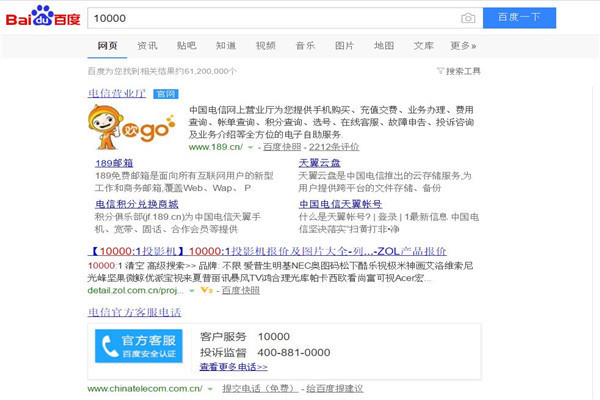The width and height of the screenshot is (600, 400).
Task: Open 2212条评价 reviews link
Action: coord(334,147)
